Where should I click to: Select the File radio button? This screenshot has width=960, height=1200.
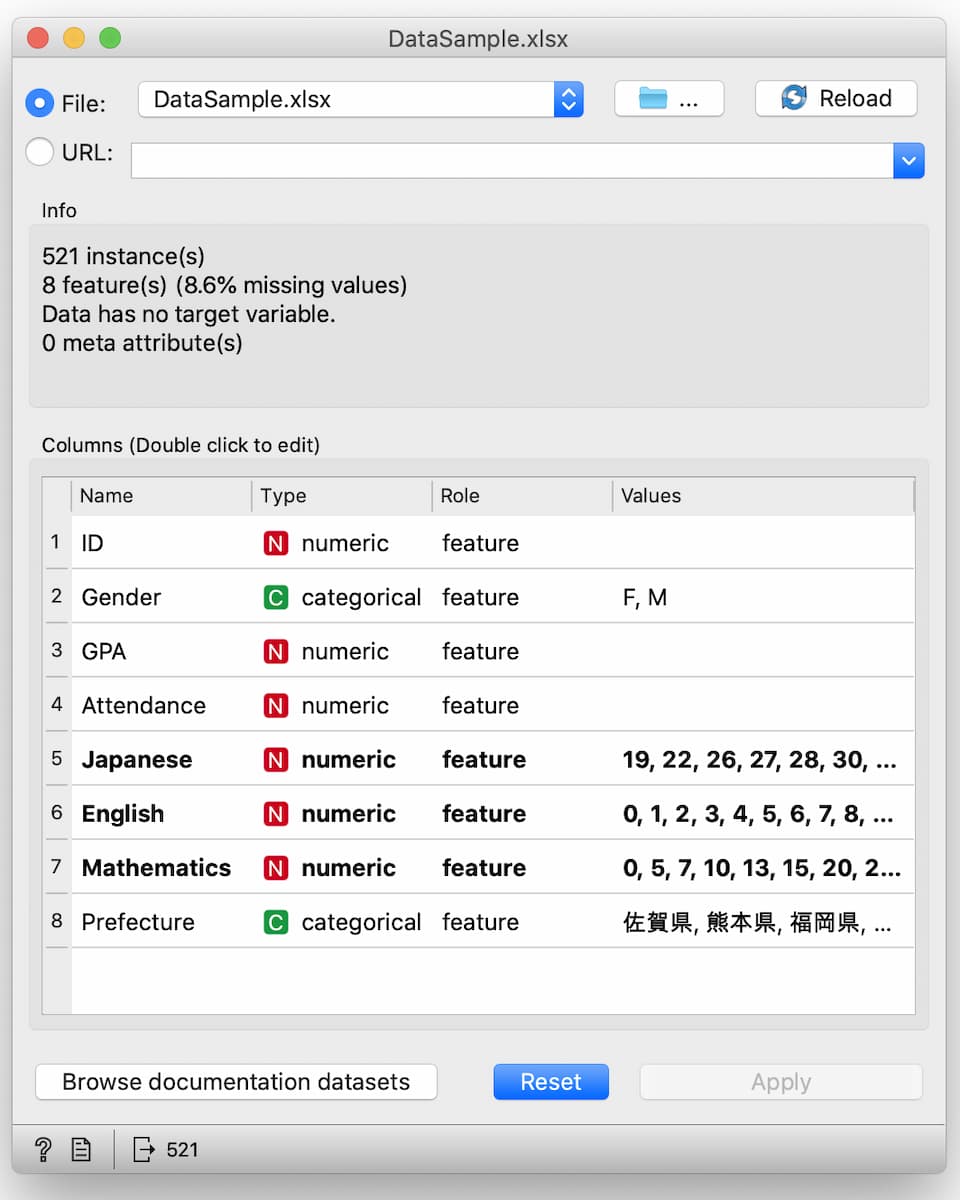tap(40, 102)
